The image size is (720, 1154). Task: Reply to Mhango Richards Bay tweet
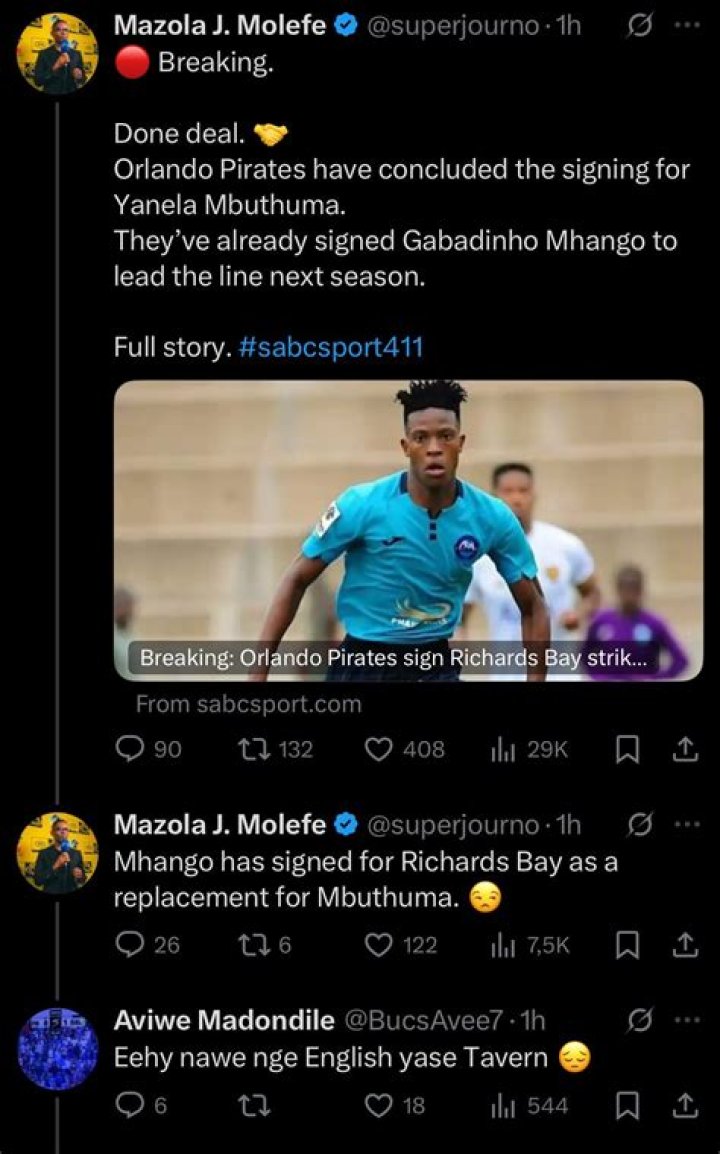click(x=131, y=944)
